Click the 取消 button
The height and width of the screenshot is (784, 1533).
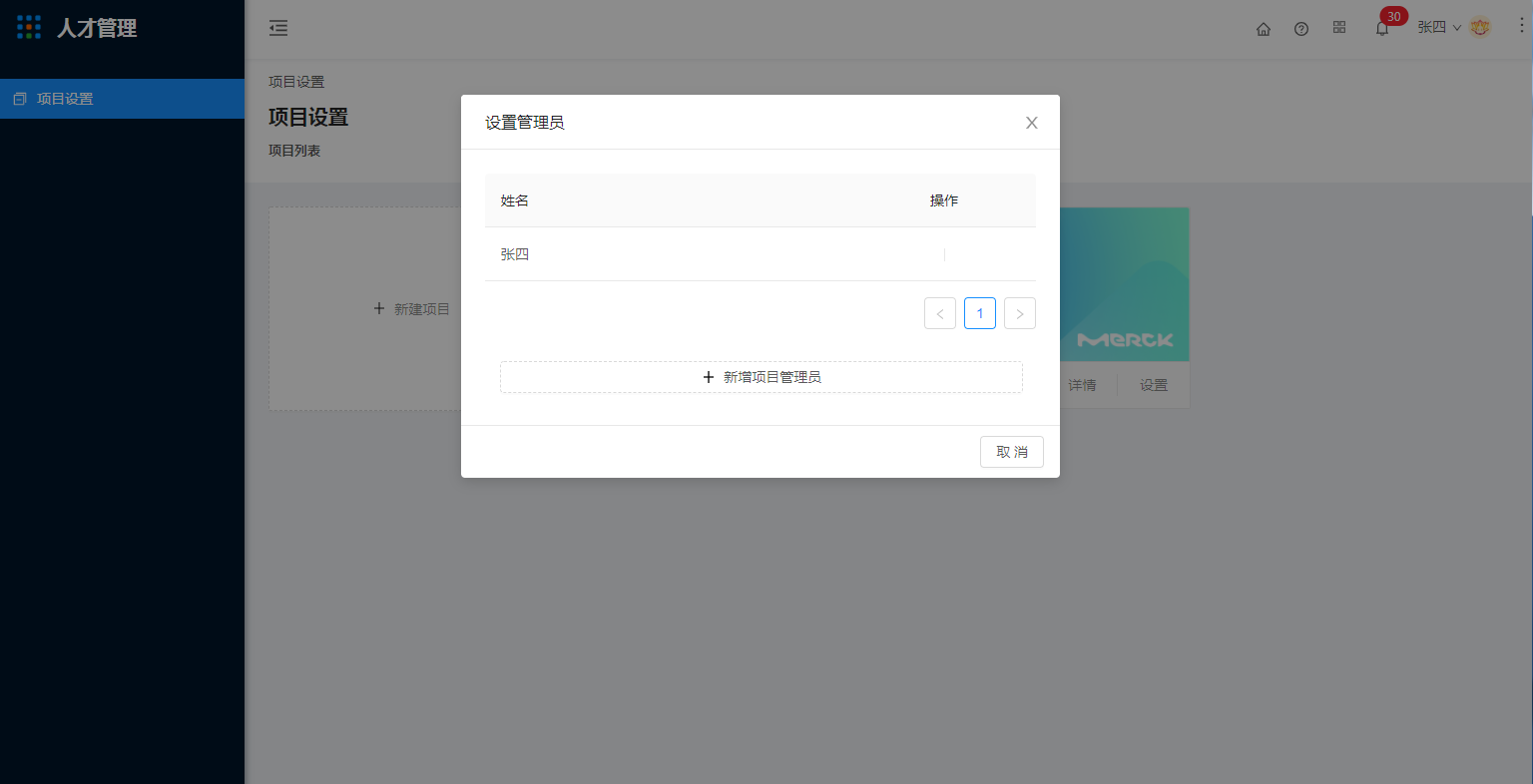[x=1012, y=452]
